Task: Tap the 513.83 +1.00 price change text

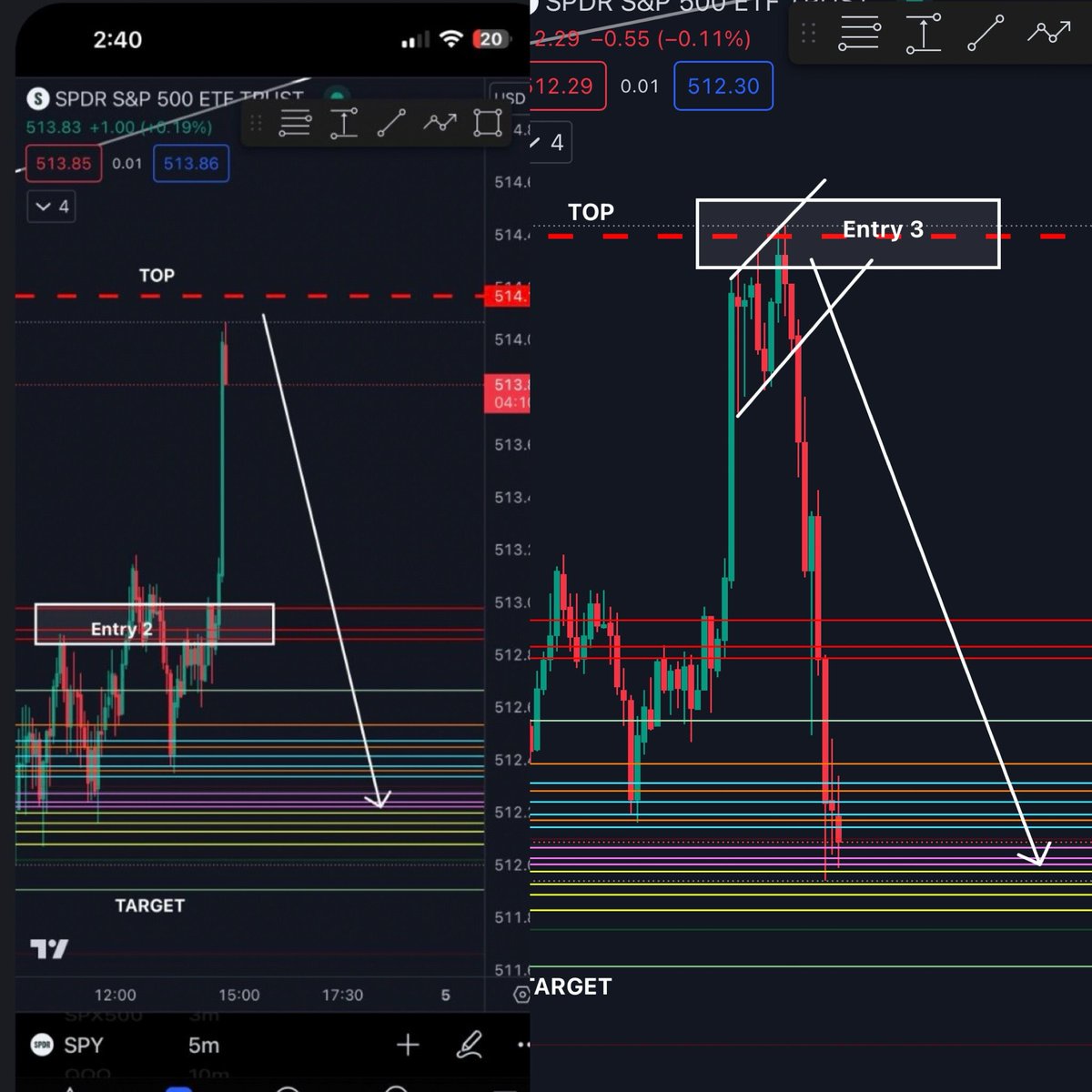Action: click(118, 127)
